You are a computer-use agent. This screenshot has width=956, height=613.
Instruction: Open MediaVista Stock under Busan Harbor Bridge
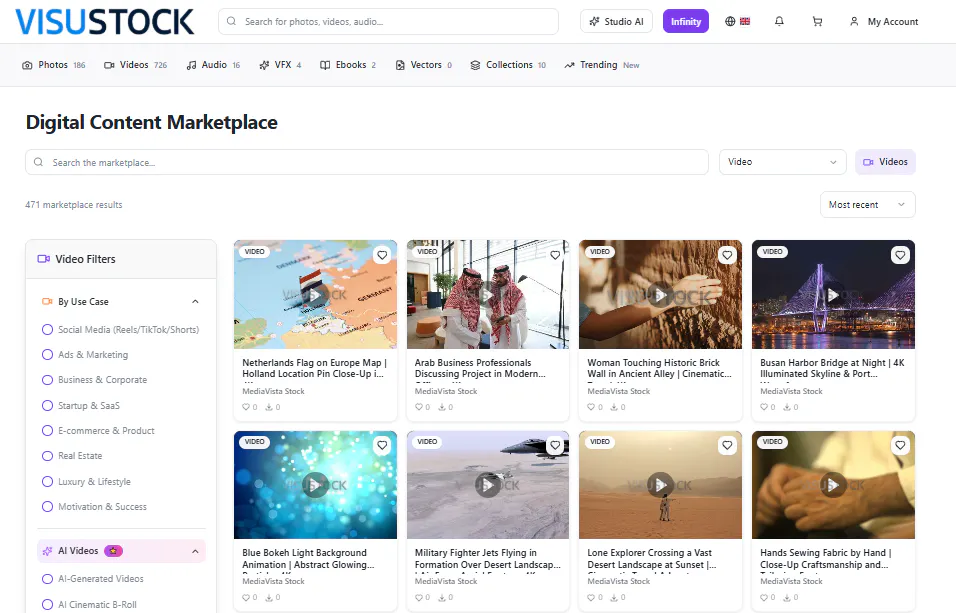(x=791, y=391)
